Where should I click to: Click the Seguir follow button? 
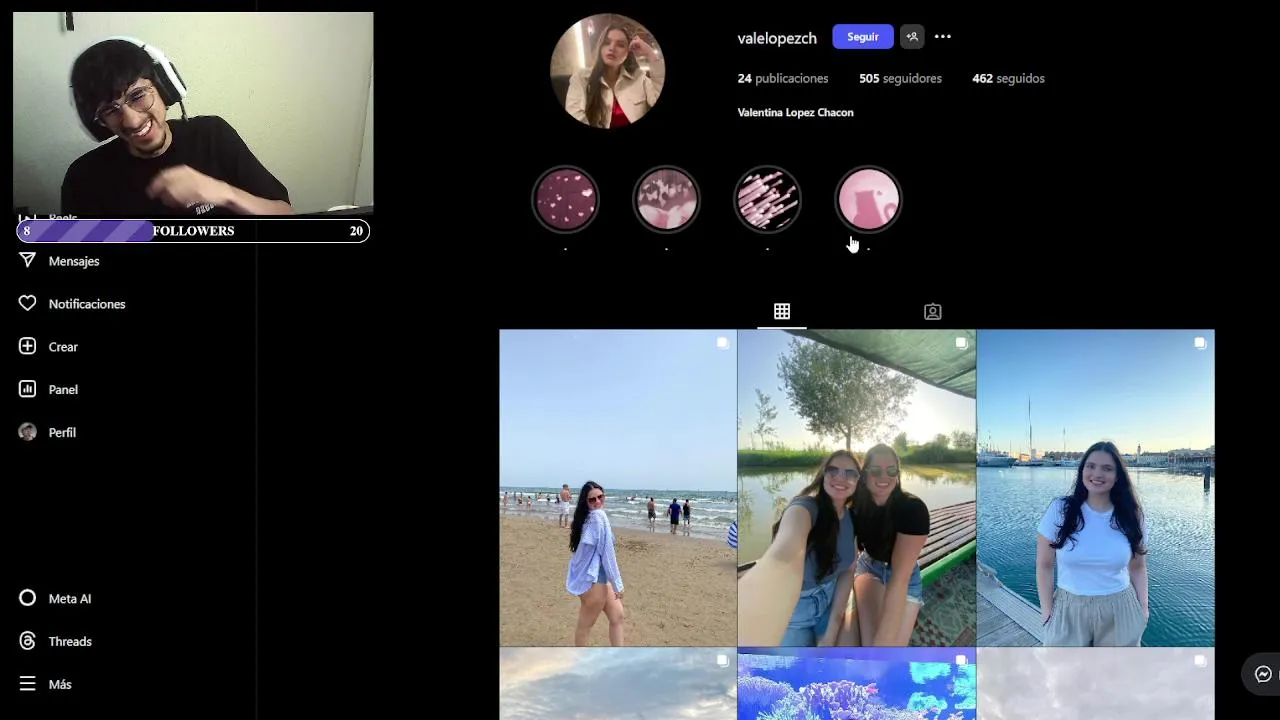[x=862, y=37]
